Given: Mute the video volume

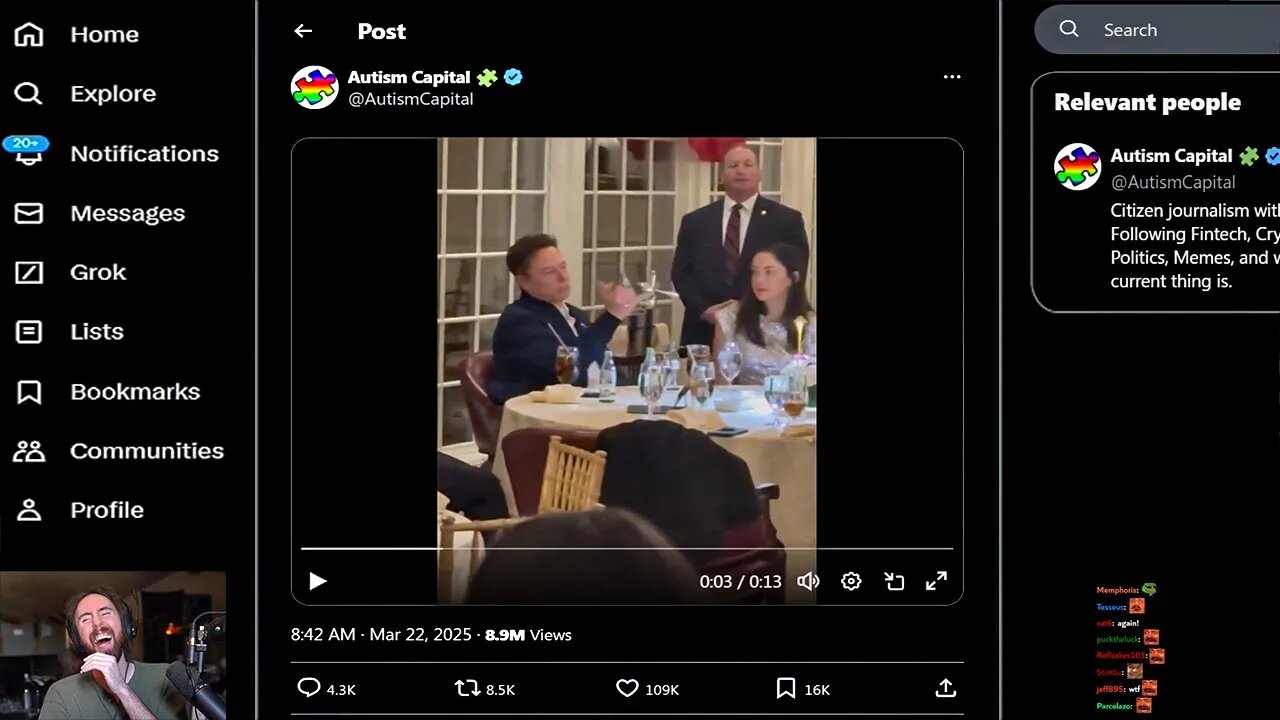Looking at the screenshot, I should 808,581.
